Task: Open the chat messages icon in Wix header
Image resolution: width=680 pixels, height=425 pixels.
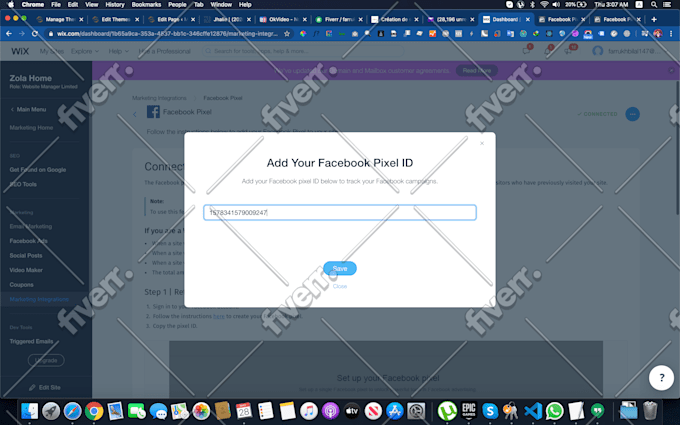Action: [x=526, y=51]
